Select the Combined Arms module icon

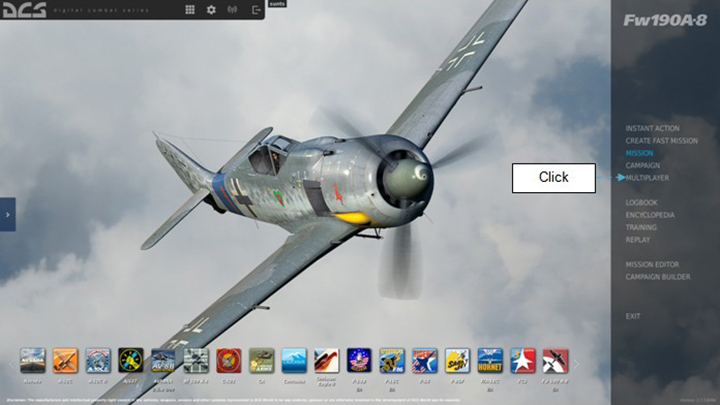[262, 360]
